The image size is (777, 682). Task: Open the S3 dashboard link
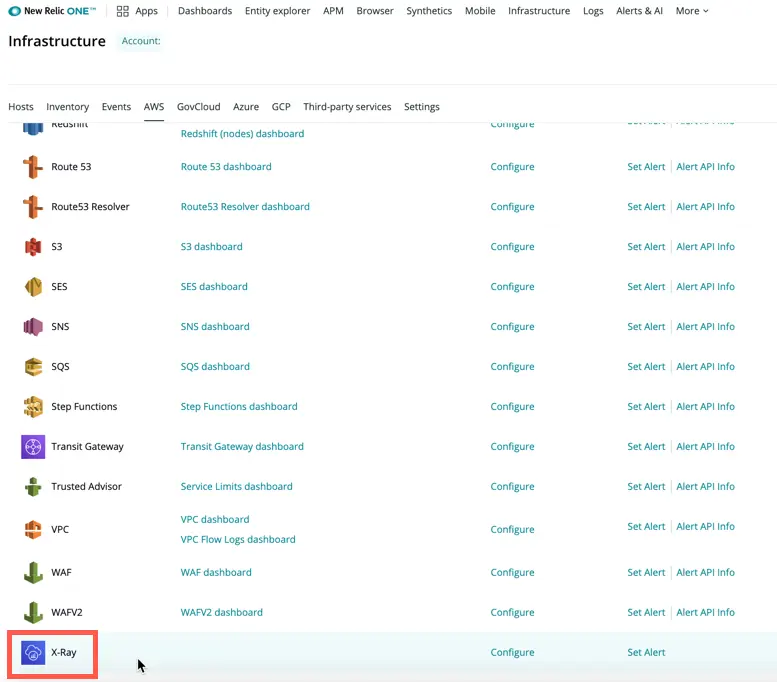(x=212, y=247)
